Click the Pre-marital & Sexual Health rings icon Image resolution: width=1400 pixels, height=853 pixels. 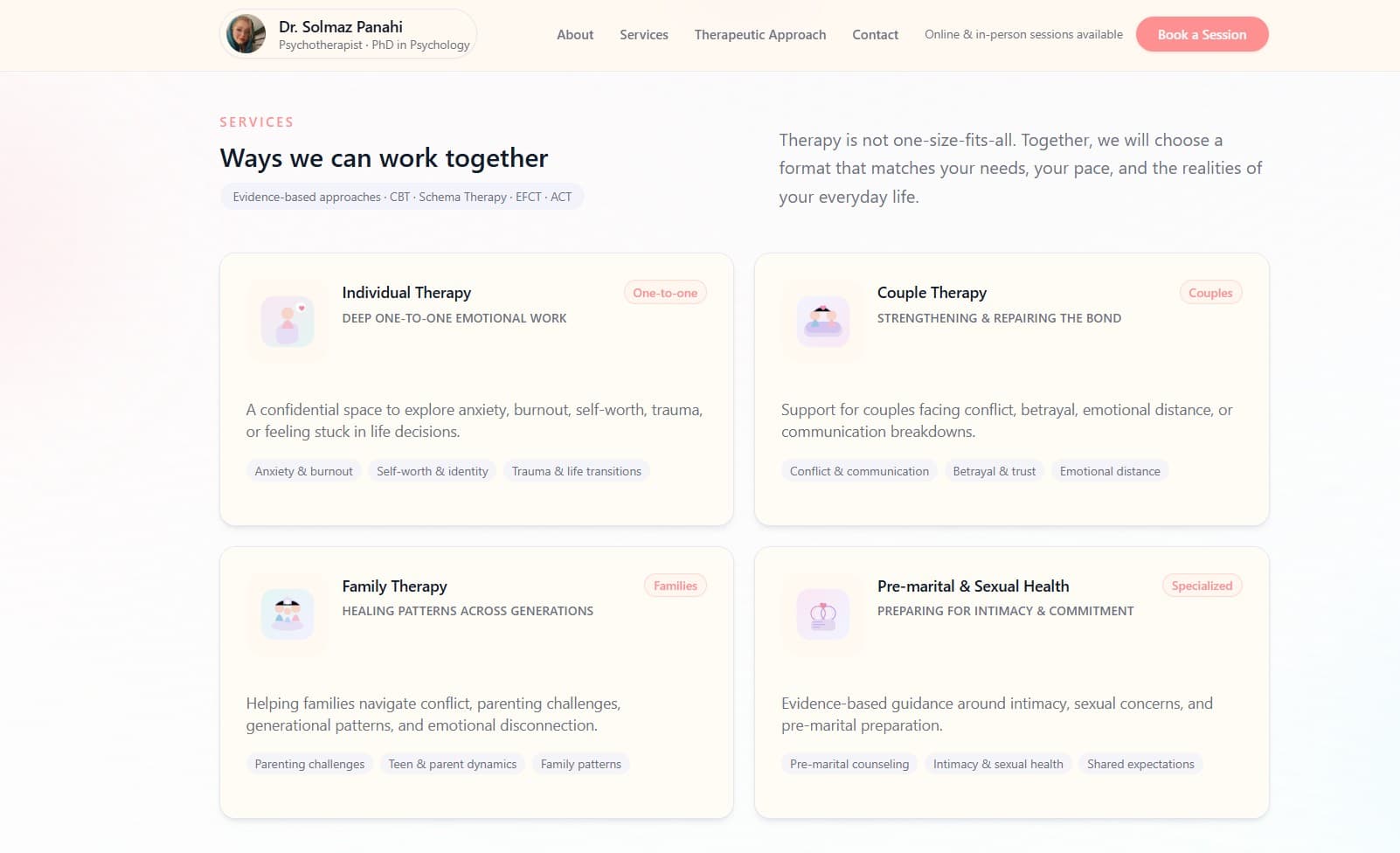pos(822,614)
